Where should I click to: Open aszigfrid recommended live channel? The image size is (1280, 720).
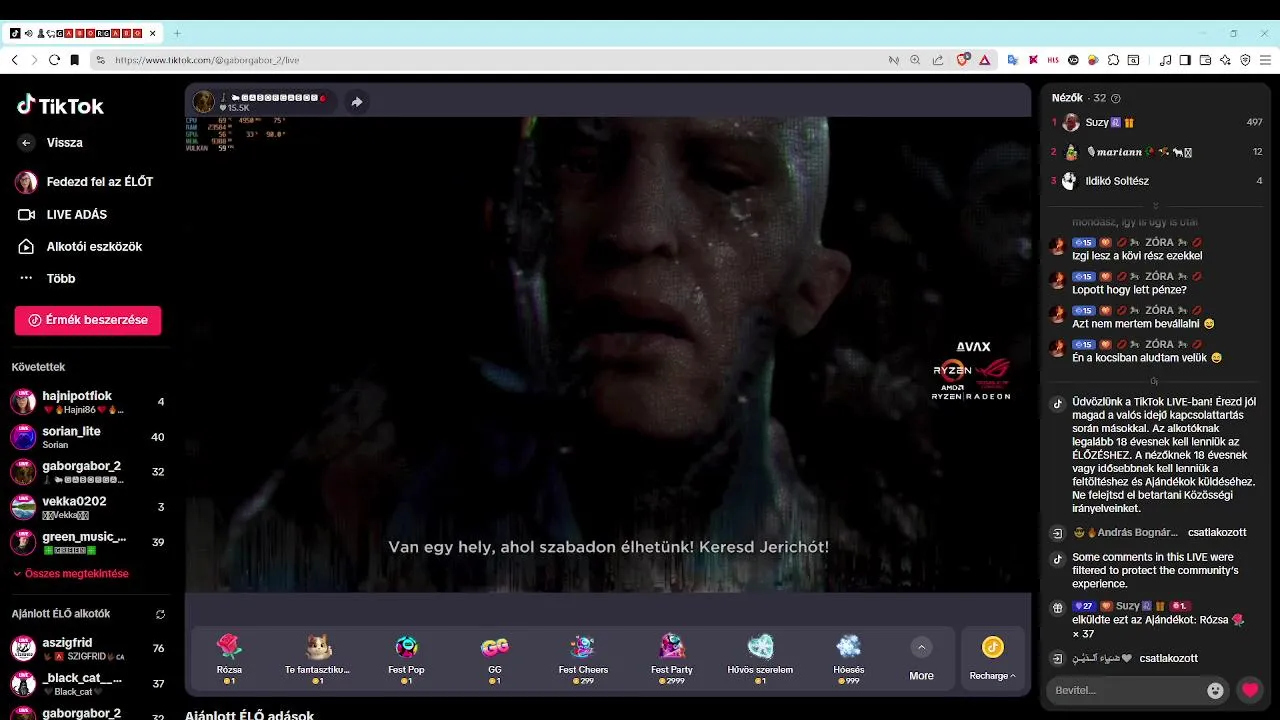tap(88, 649)
